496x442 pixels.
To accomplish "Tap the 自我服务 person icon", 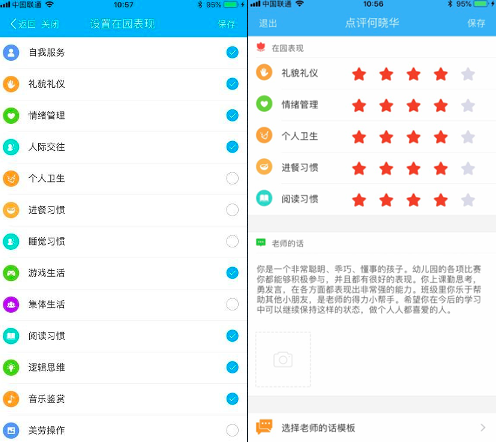I will pyautogui.click(x=11, y=52).
